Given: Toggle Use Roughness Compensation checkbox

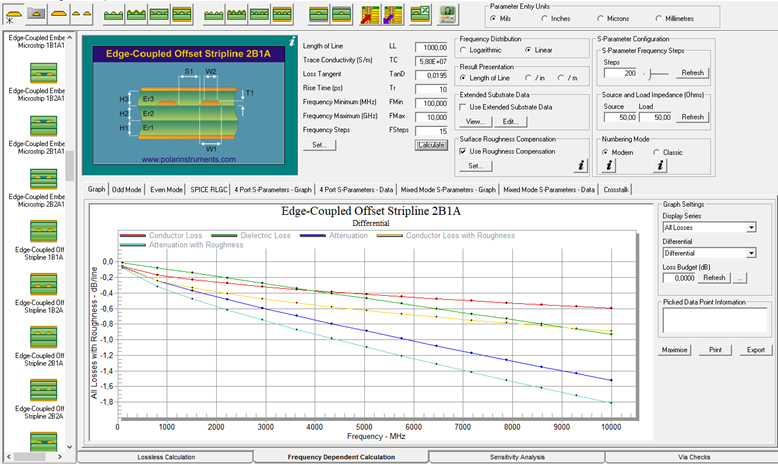Looking at the screenshot, I should [x=462, y=151].
